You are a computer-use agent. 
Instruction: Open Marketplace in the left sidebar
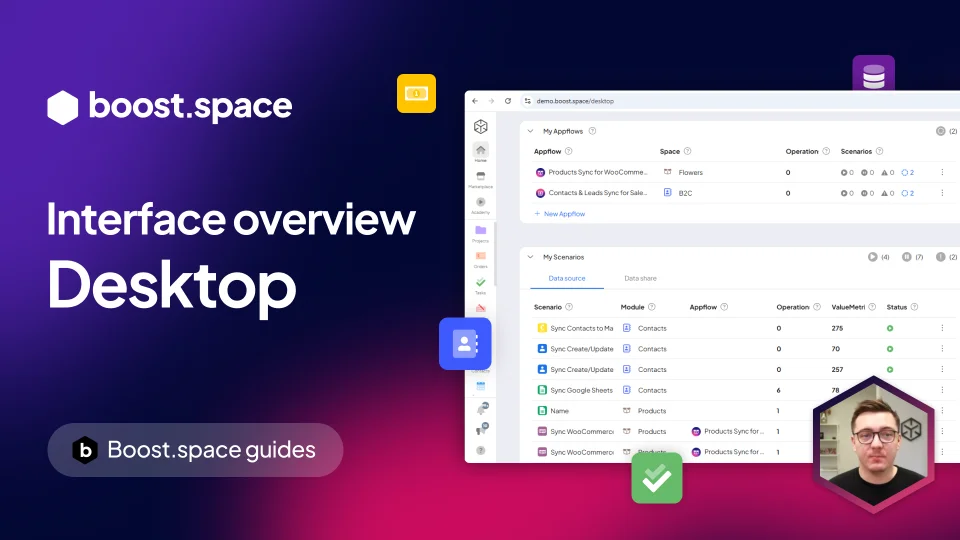coord(481,179)
